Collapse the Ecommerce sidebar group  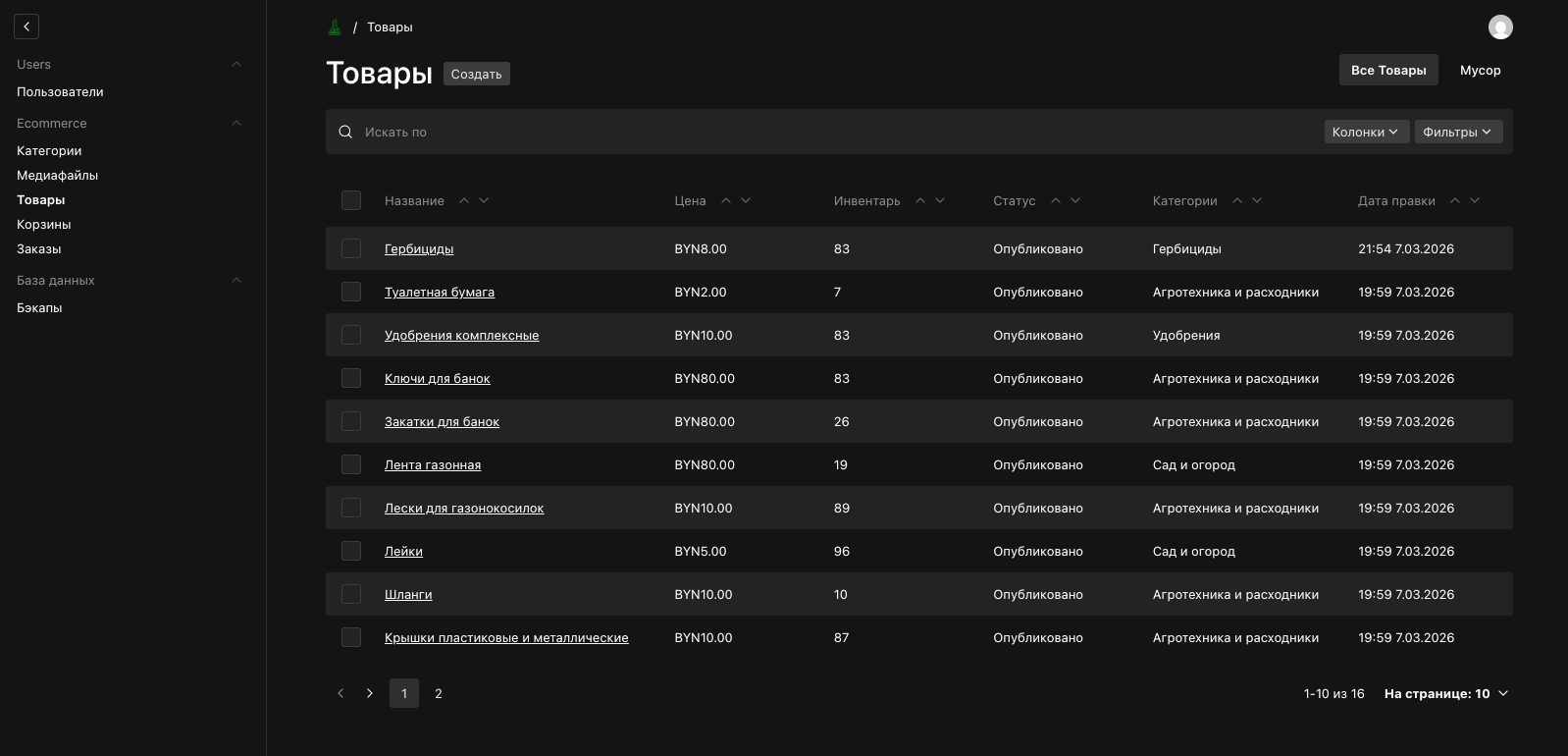(x=235, y=123)
